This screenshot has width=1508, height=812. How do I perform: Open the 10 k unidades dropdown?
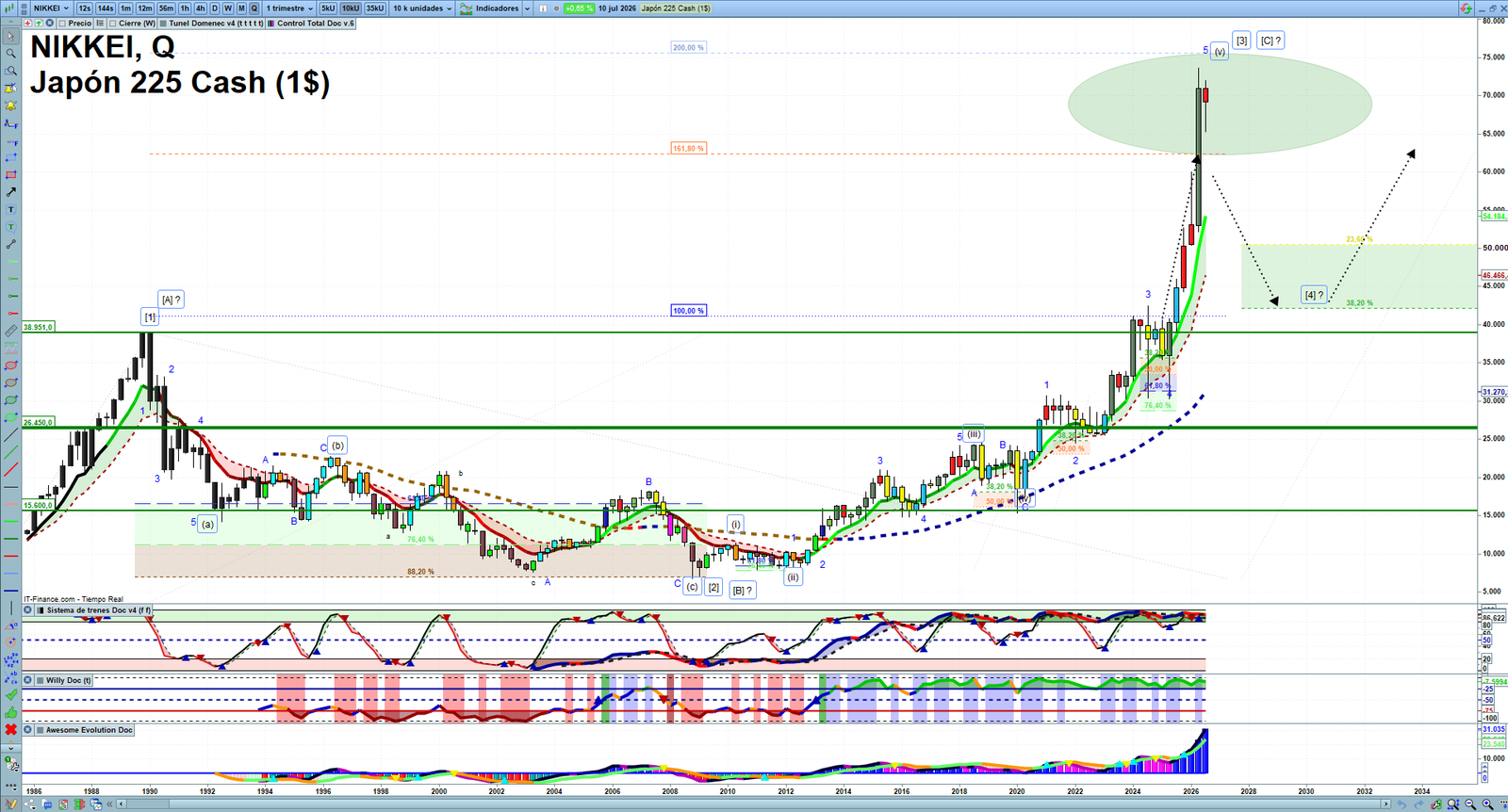(x=422, y=8)
